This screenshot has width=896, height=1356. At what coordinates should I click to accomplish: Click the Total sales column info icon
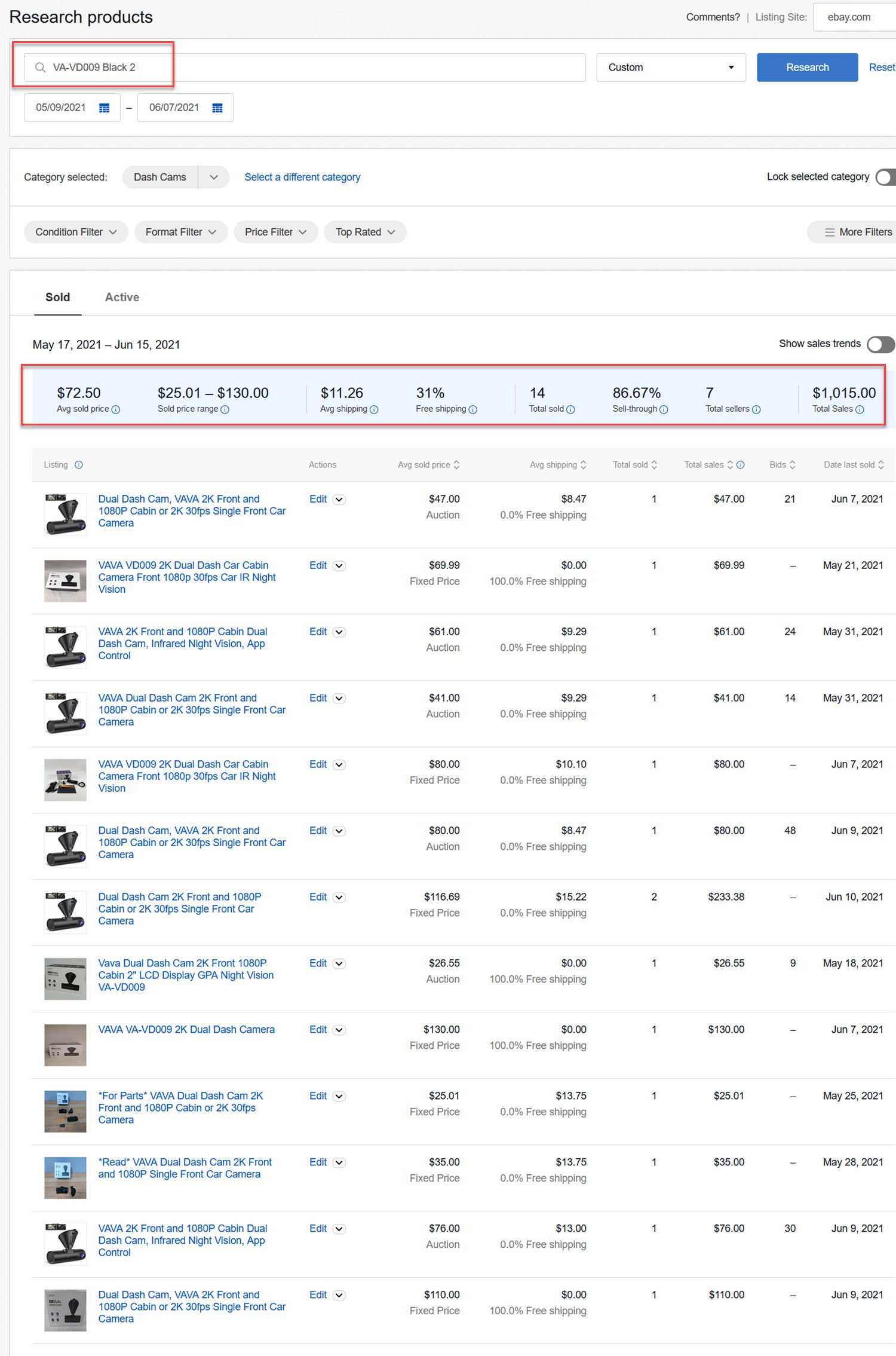740,465
